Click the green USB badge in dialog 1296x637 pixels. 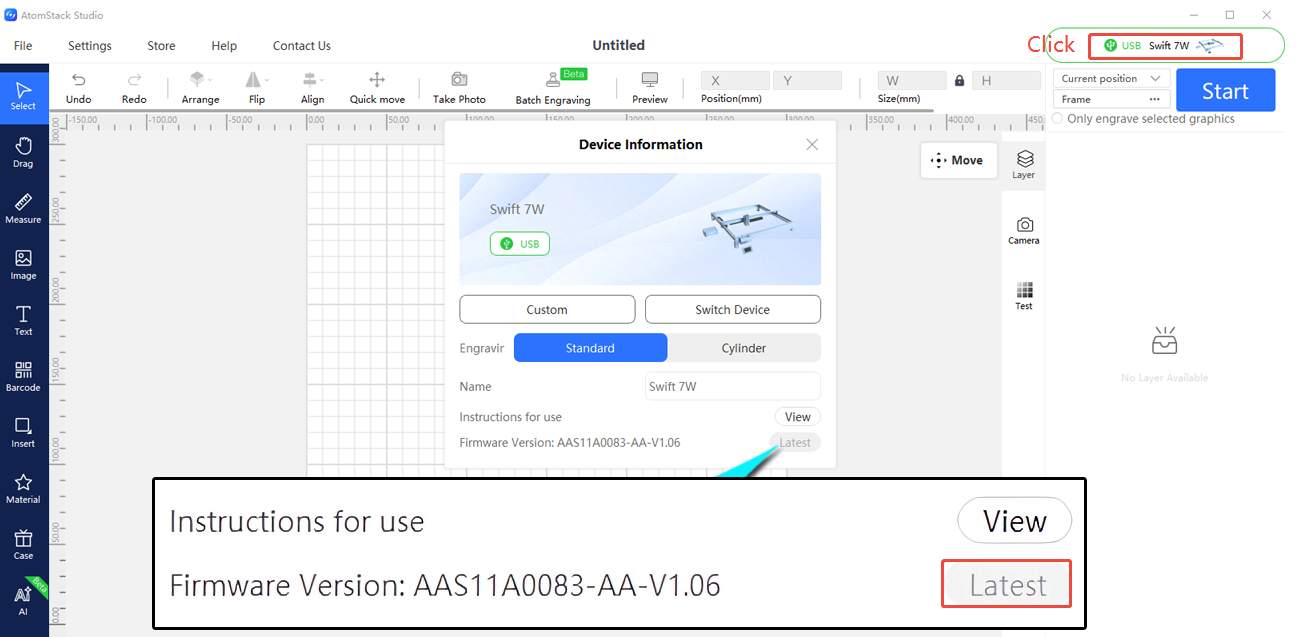pos(520,243)
